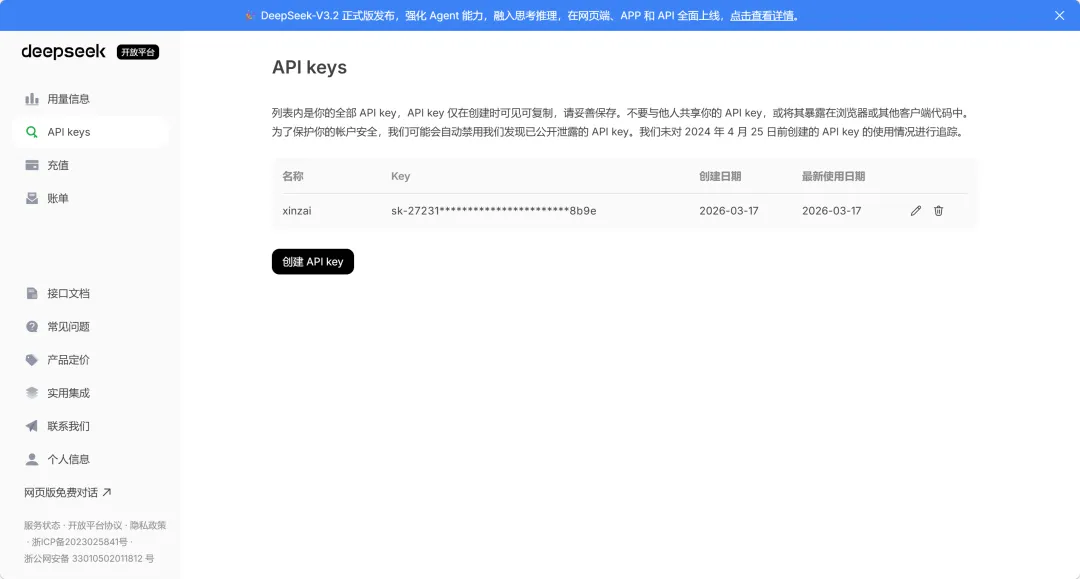The height and width of the screenshot is (579, 1080).
Task: Click the API keys page heading
Action: pyautogui.click(x=309, y=67)
